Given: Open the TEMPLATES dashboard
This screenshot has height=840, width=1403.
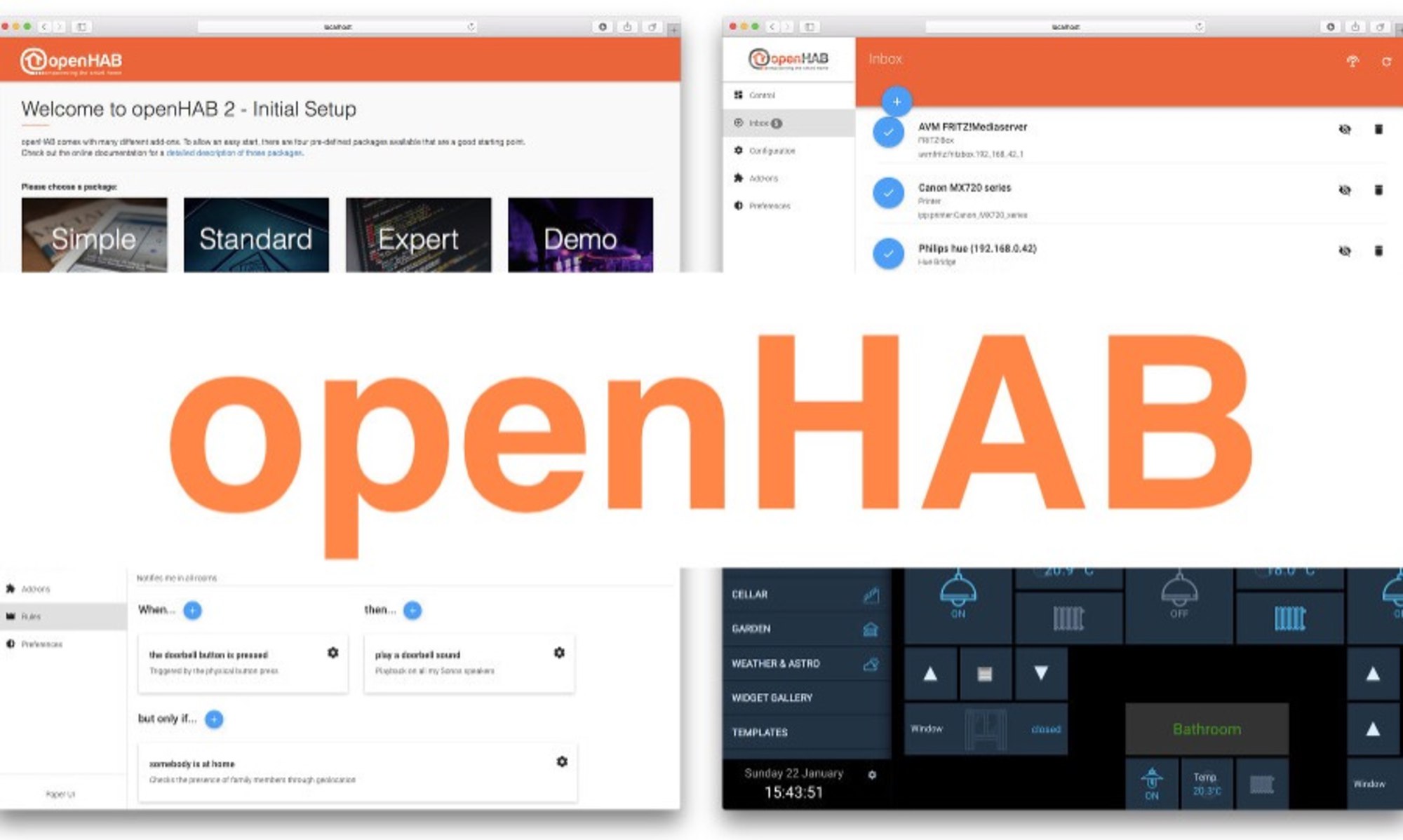Looking at the screenshot, I should (x=806, y=732).
